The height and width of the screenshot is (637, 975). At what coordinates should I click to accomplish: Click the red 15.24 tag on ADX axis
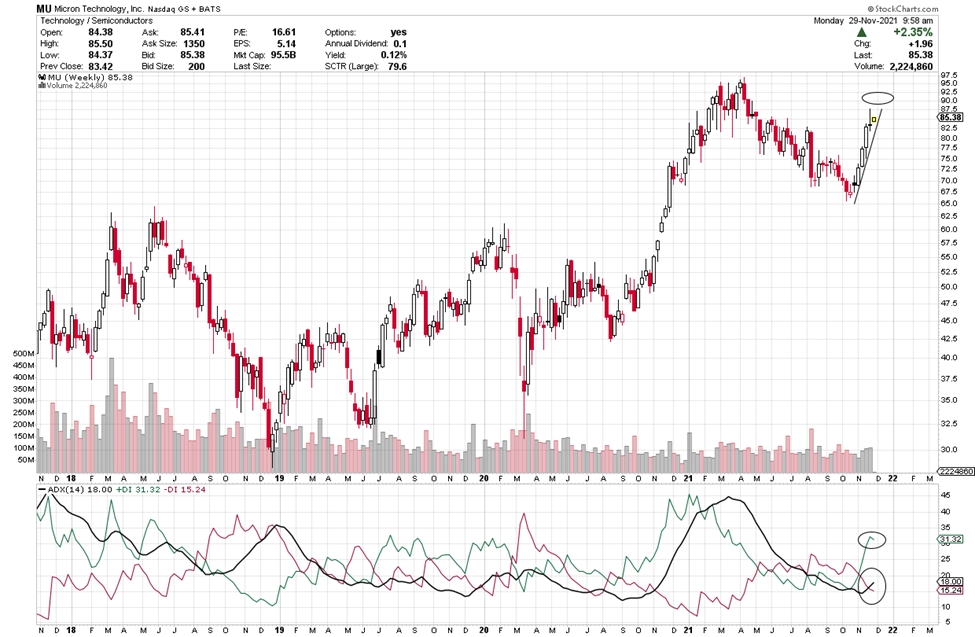[x=951, y=590]
